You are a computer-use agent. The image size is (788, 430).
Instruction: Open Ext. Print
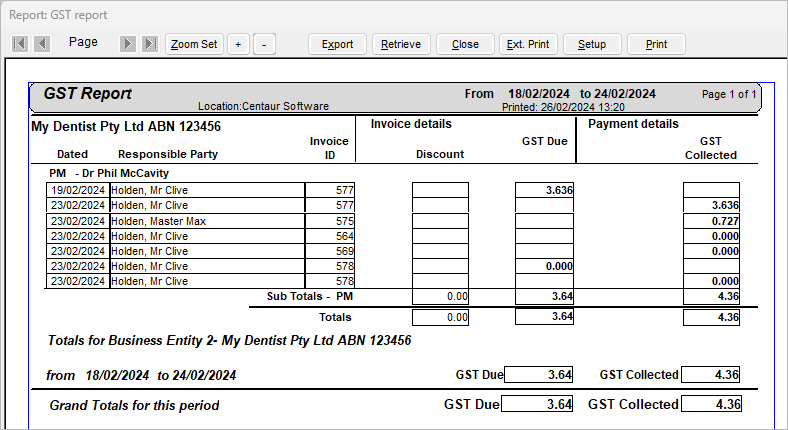(528, 44)
